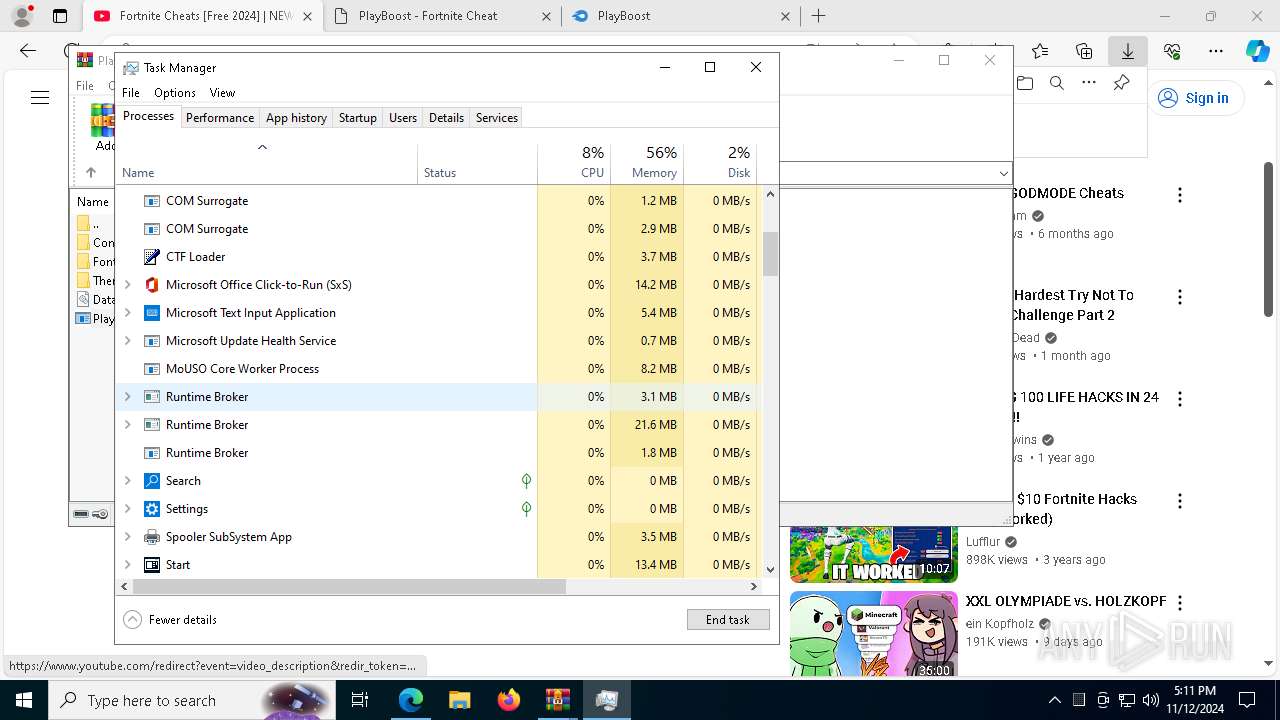Viewport: 1280px width, 720px height.
Task: Switch to WinRAR on the taskbar
Action: pyautogui.click(x=557, y=700)
